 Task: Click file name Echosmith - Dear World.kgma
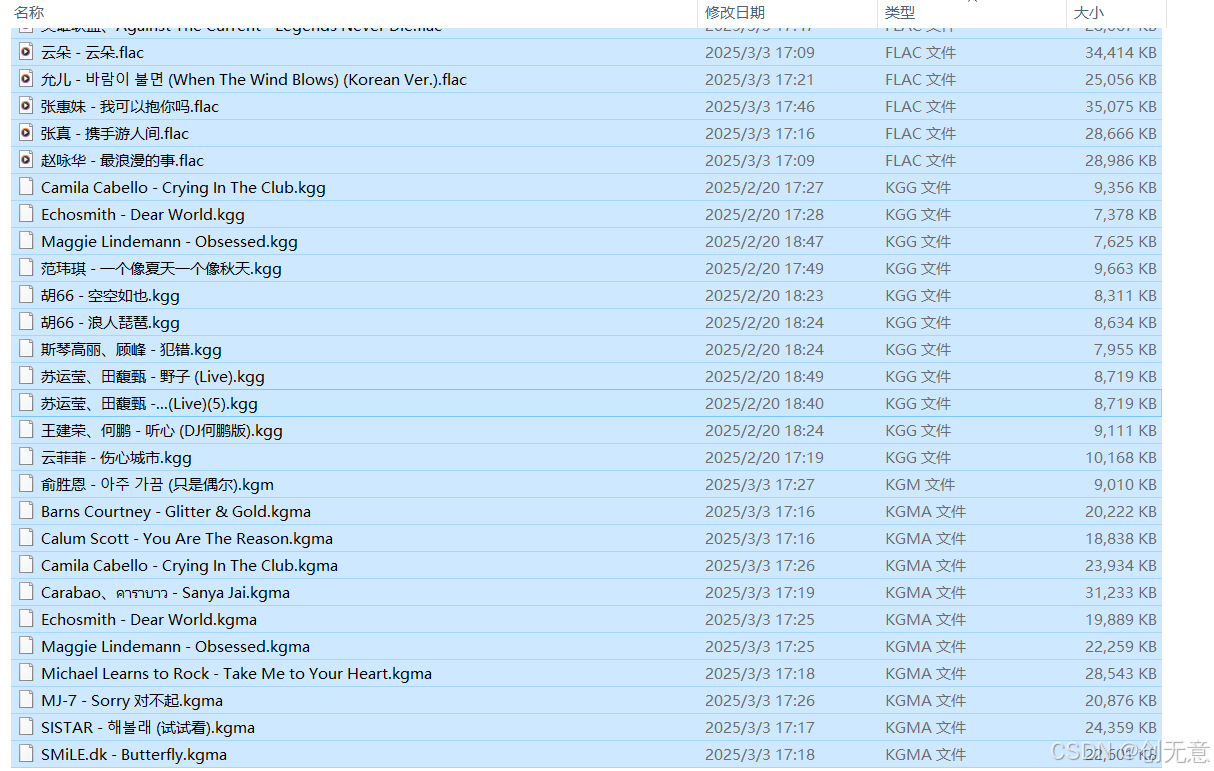(149, 619)
